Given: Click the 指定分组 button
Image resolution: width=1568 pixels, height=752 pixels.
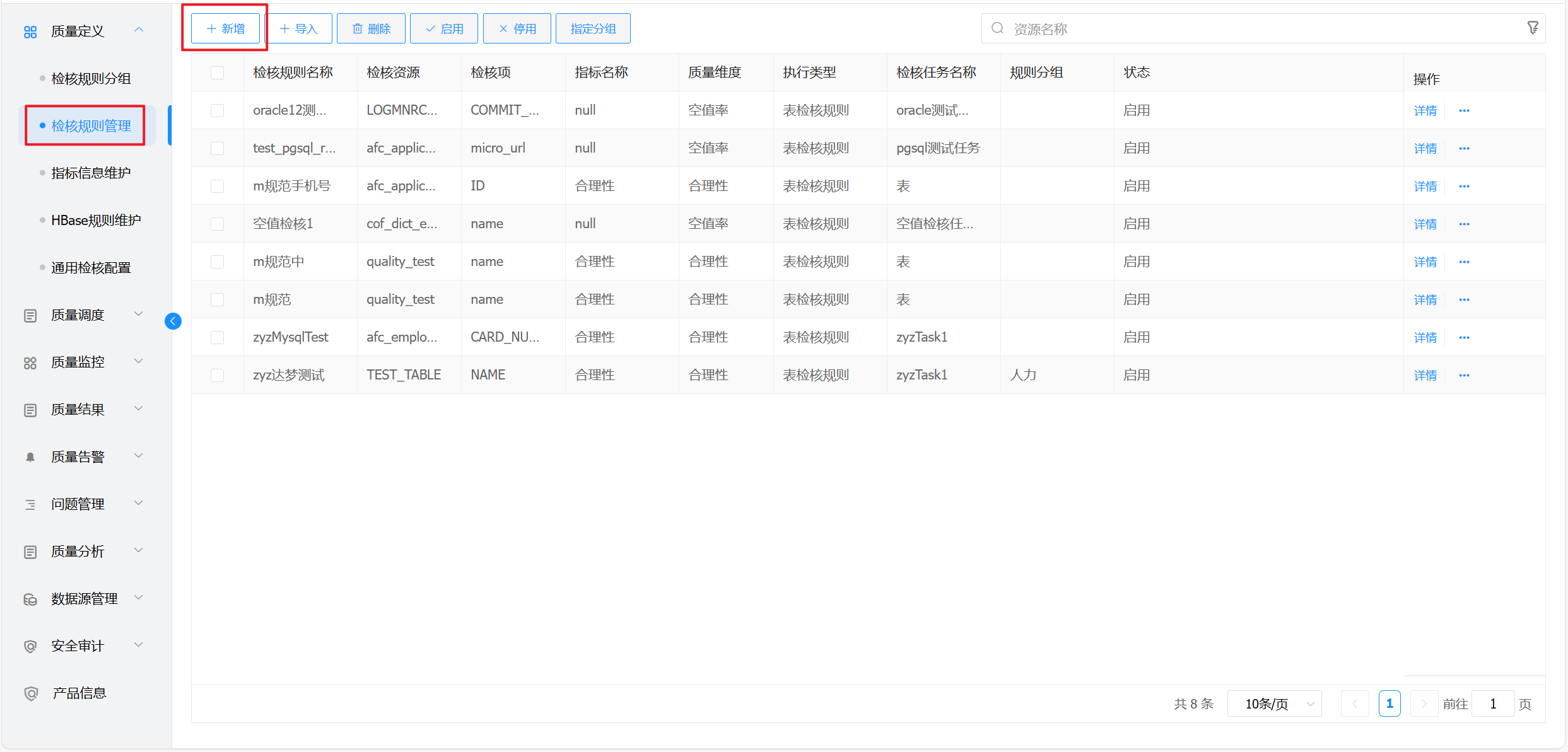Looking at the screenshot, I should 592,29.
